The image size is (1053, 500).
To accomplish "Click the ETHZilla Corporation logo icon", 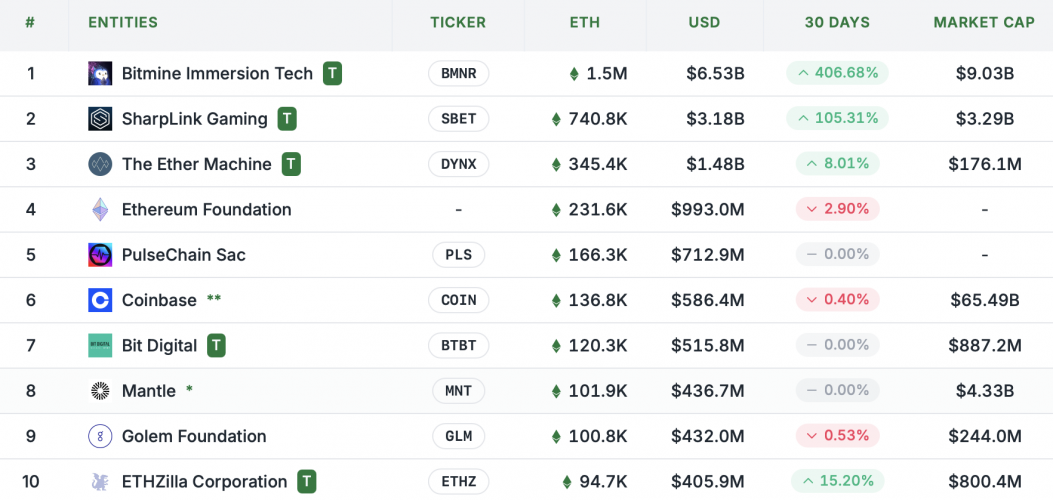I will (100, 482).
